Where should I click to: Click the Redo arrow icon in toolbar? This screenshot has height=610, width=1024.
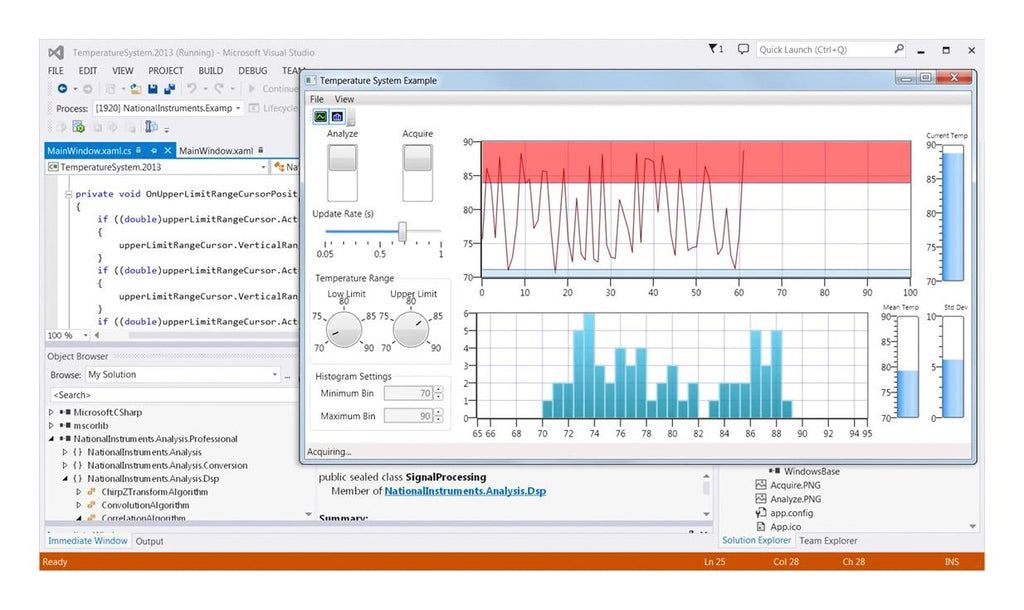219,88
